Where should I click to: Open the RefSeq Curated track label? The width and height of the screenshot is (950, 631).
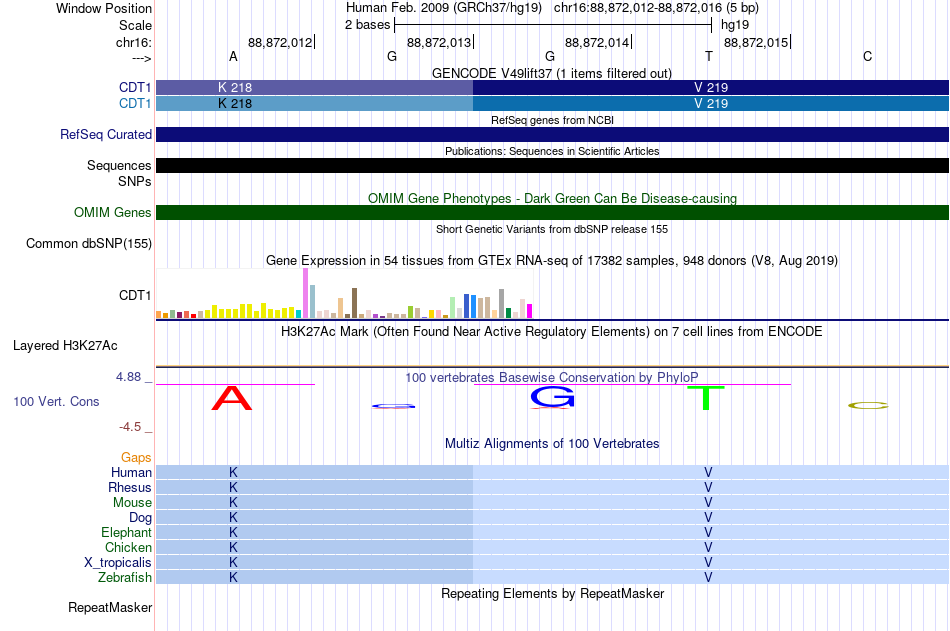106,135
